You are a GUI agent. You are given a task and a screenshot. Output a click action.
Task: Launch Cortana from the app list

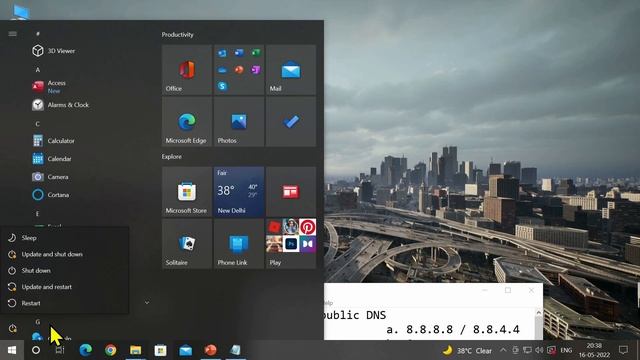pyautogui.click(x=51, y=195)
